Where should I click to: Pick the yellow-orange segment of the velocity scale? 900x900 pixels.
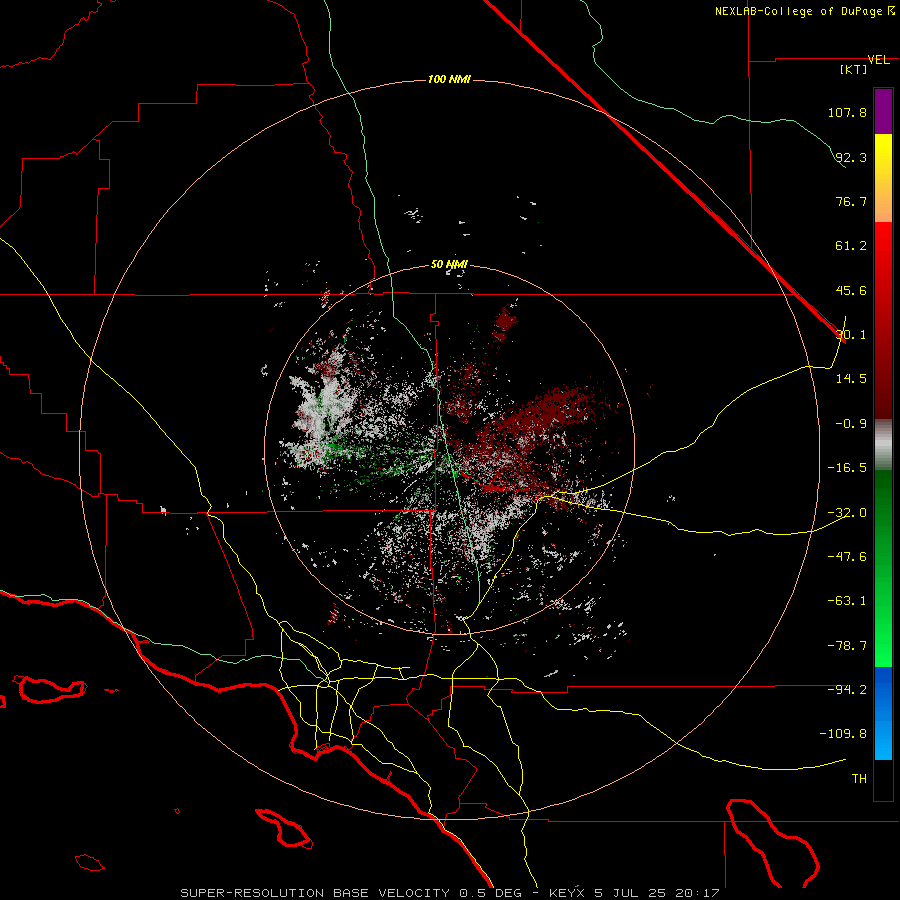point(883,178)
